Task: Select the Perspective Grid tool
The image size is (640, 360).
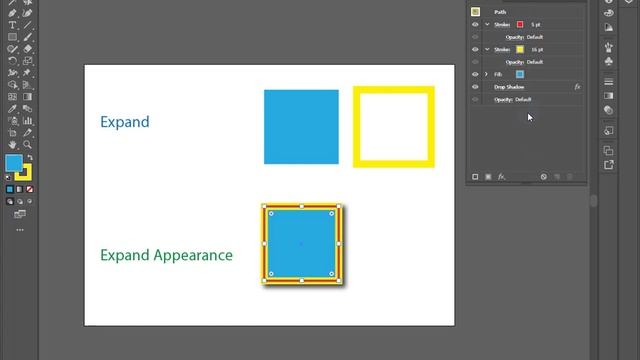Action: (27, 85)
